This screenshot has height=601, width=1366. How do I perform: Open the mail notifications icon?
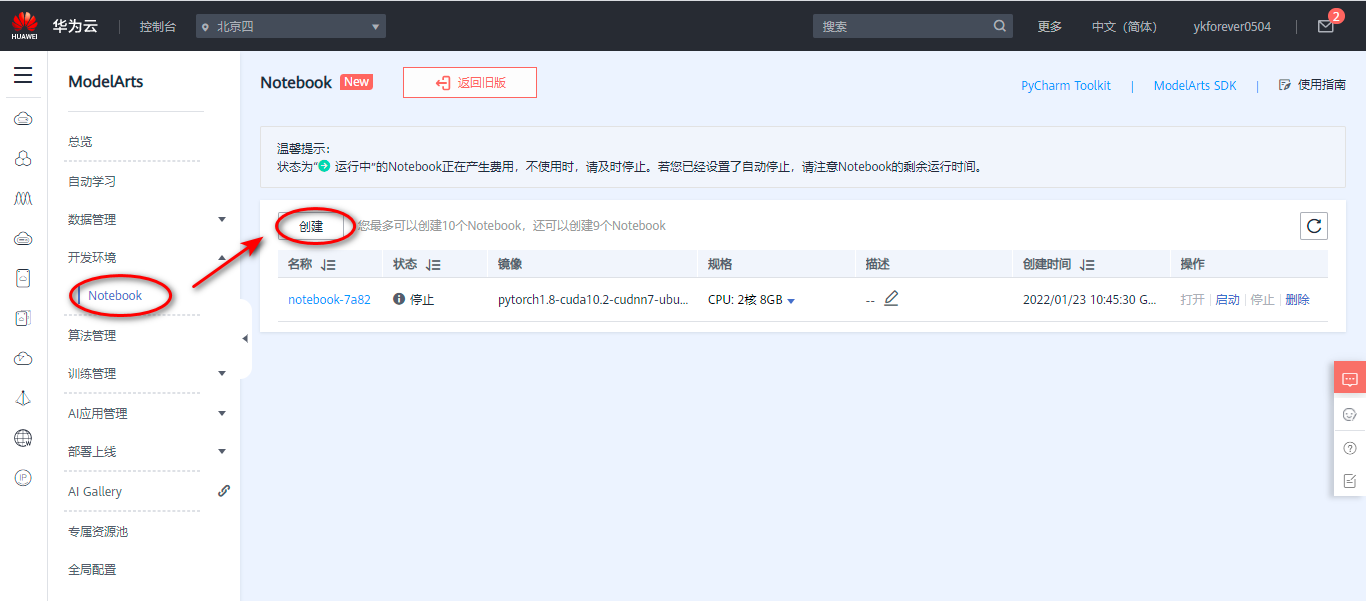[1326, 26]
